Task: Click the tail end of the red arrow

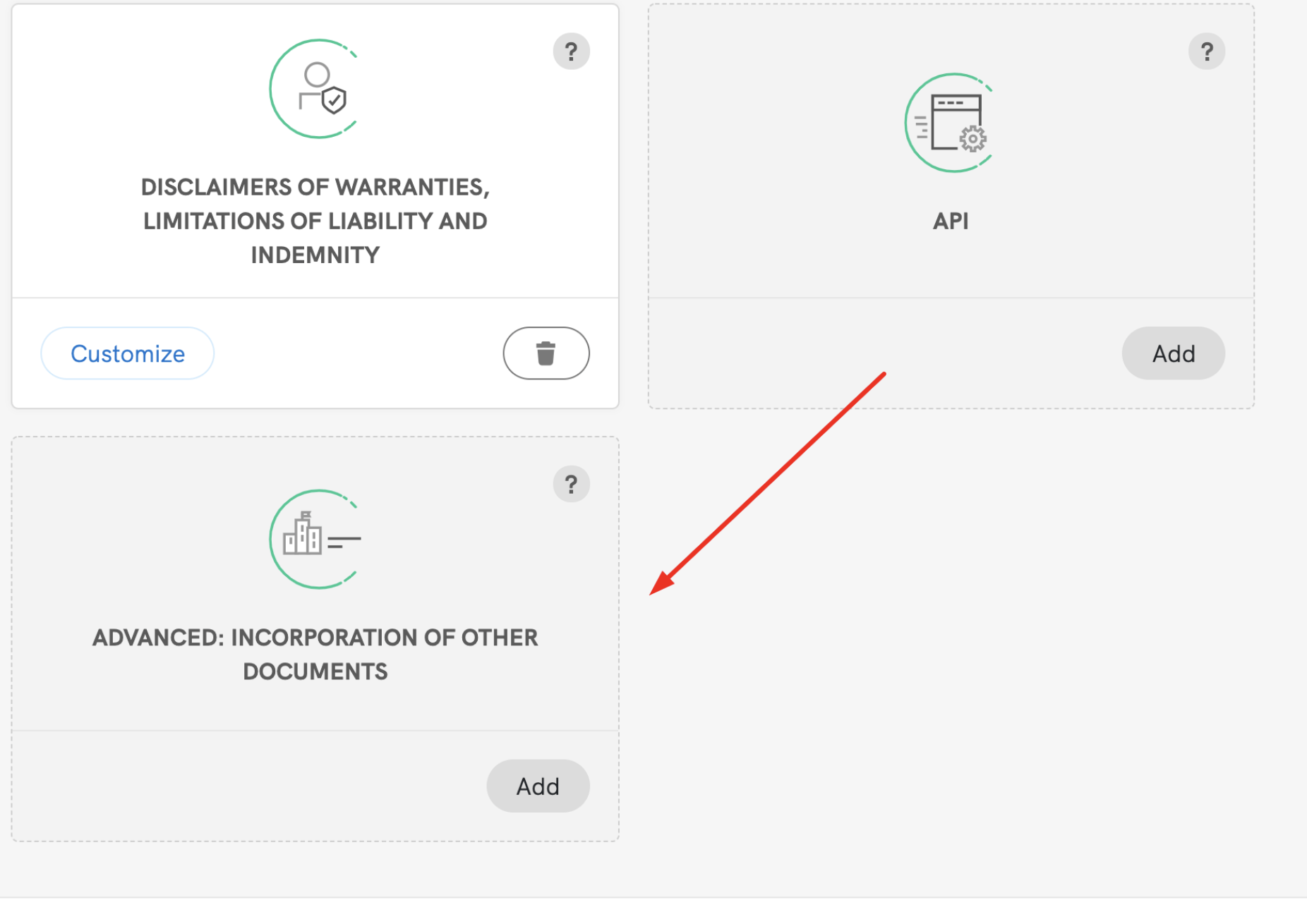Action: pos(882,375)
